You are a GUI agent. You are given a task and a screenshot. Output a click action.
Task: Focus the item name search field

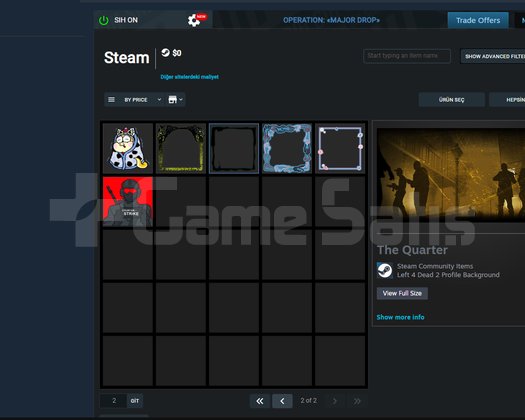[x=407, y=56]
